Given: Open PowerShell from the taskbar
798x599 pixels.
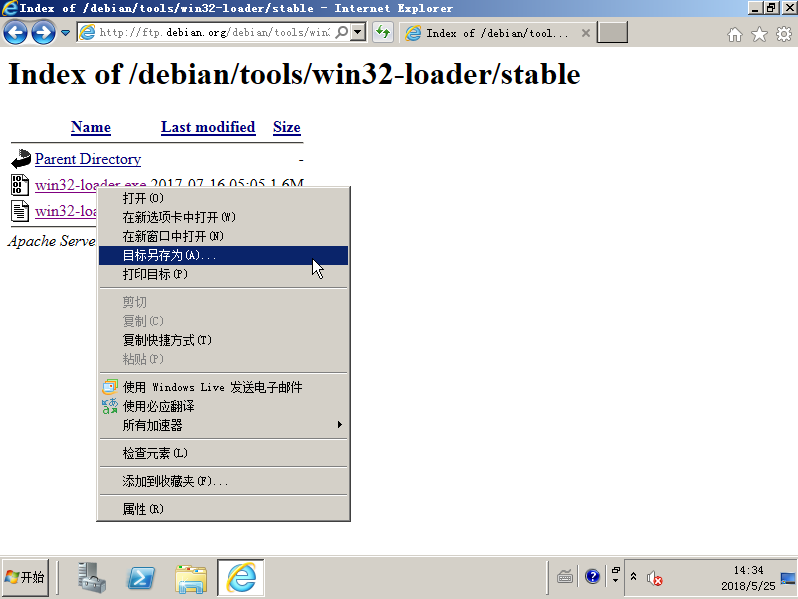Looking at the screenshot, I should coord(141,577).
